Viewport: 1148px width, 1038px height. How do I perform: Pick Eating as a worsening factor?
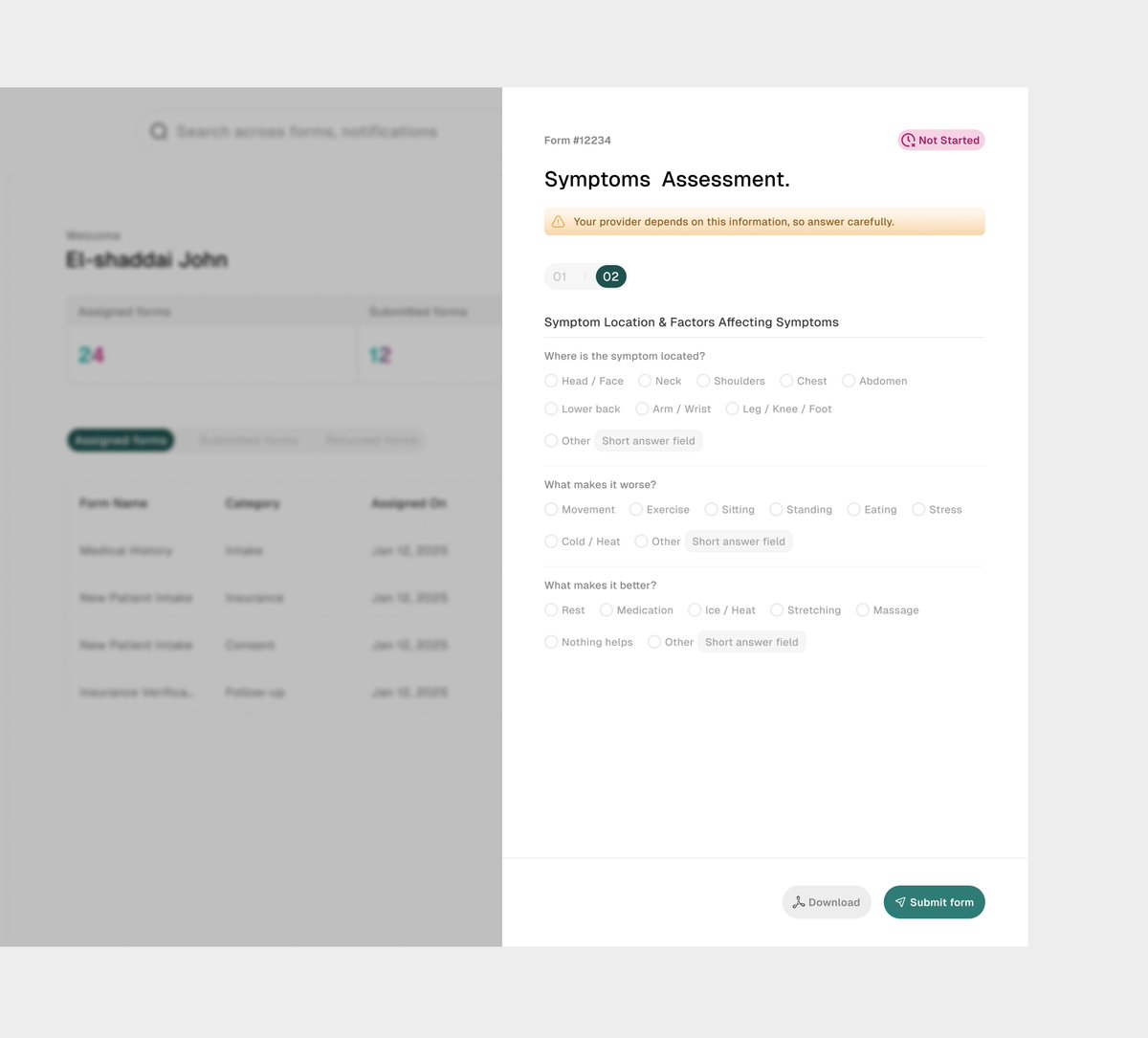point(854,510)
